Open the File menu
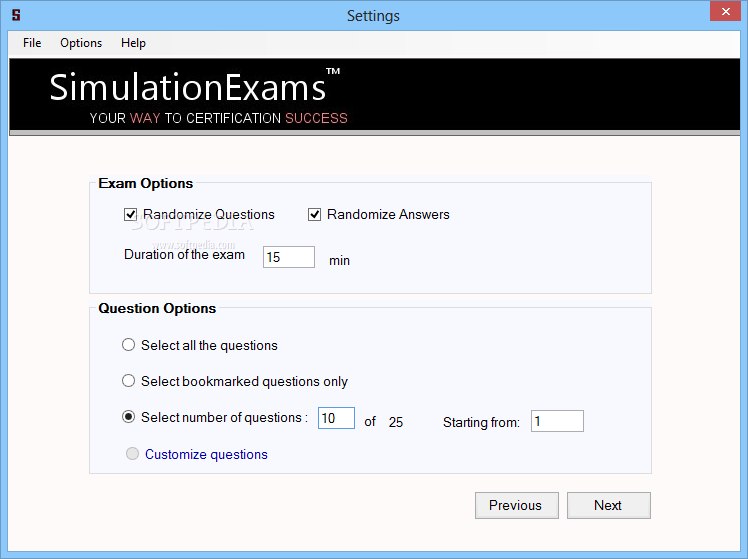This screenshot has height=559, width=748. coord(32,43)
